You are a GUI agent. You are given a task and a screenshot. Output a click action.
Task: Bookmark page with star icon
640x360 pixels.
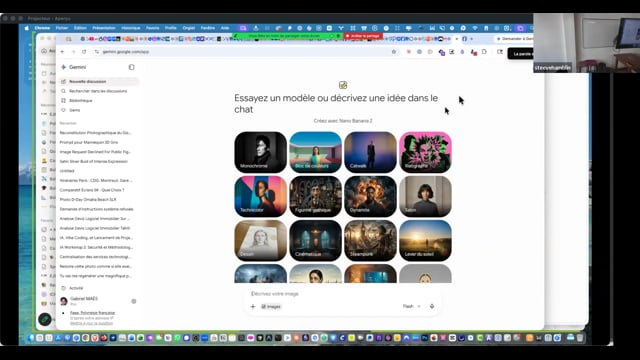coord(393,52)
